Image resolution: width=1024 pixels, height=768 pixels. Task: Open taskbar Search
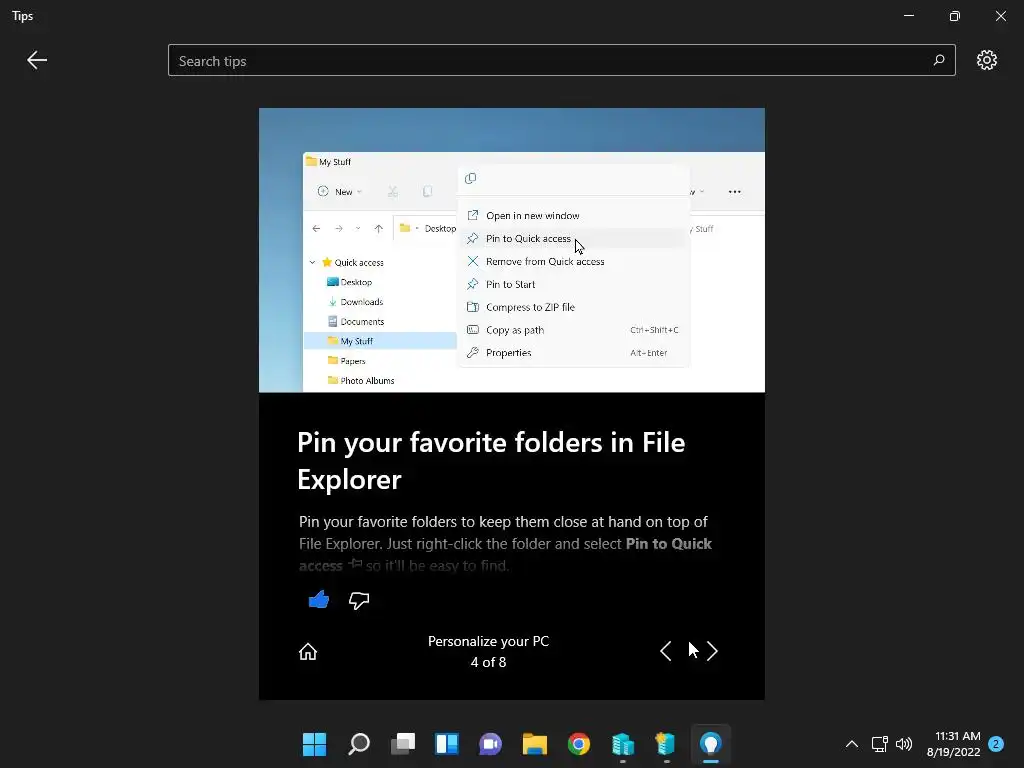(359, 744)
